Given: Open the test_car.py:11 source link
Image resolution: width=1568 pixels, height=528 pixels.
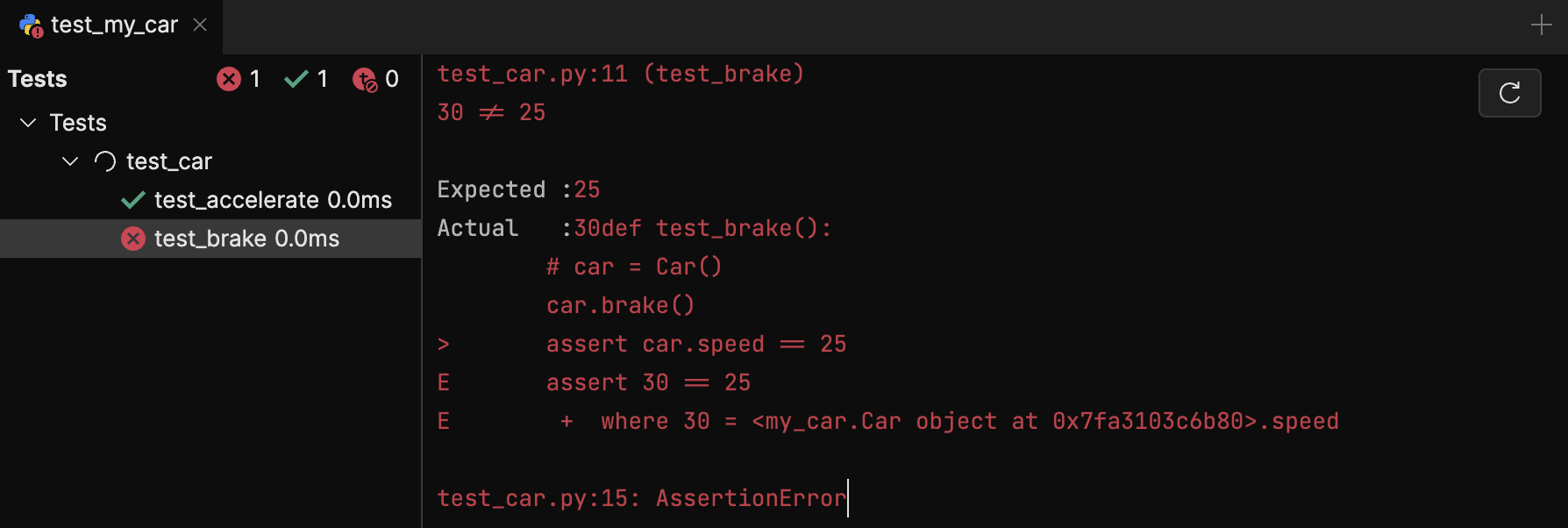Looking at the screenshot, I should click(x=532, y=75).
